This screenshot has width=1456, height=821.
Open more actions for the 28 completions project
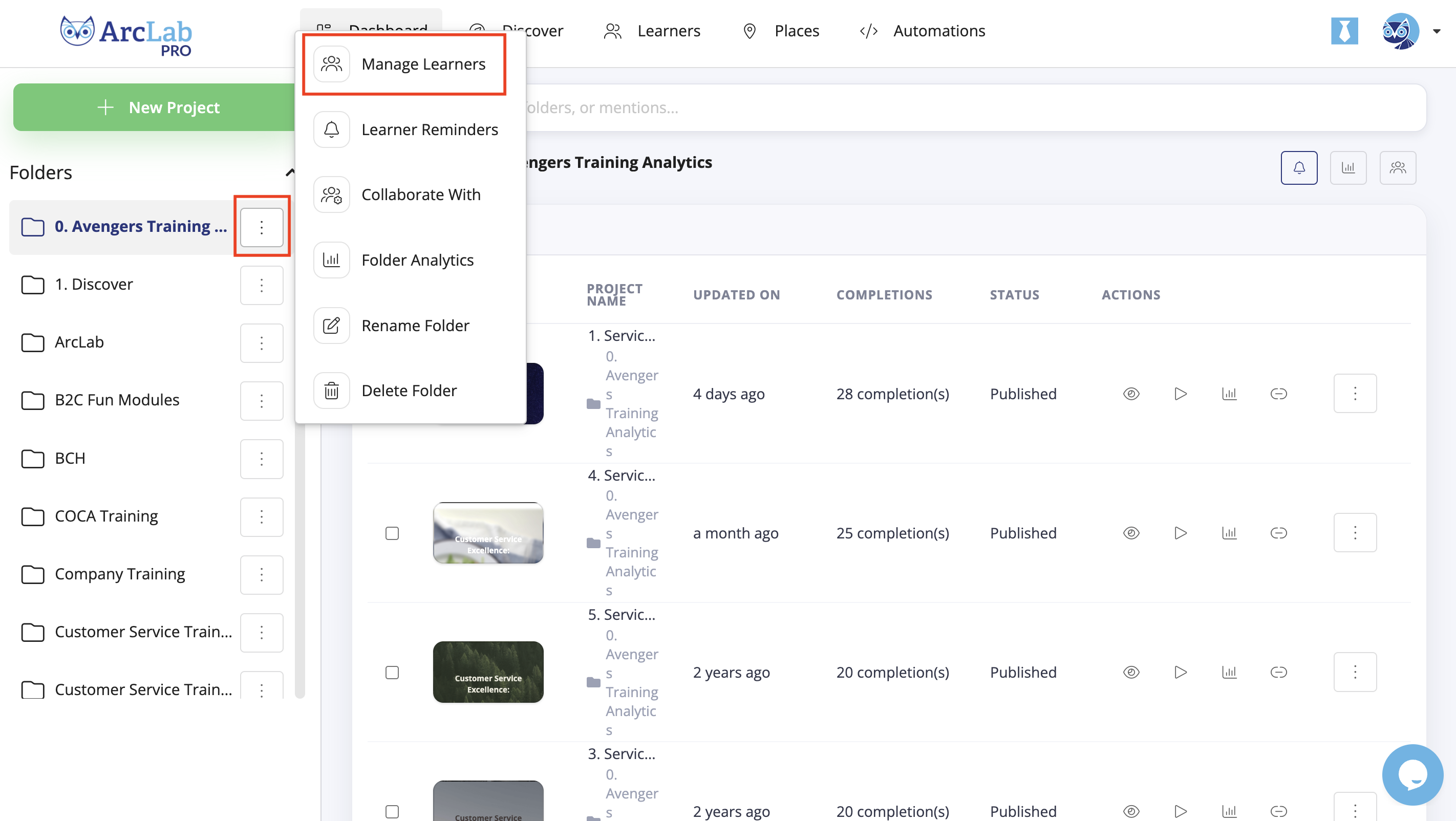(1355, 393)
